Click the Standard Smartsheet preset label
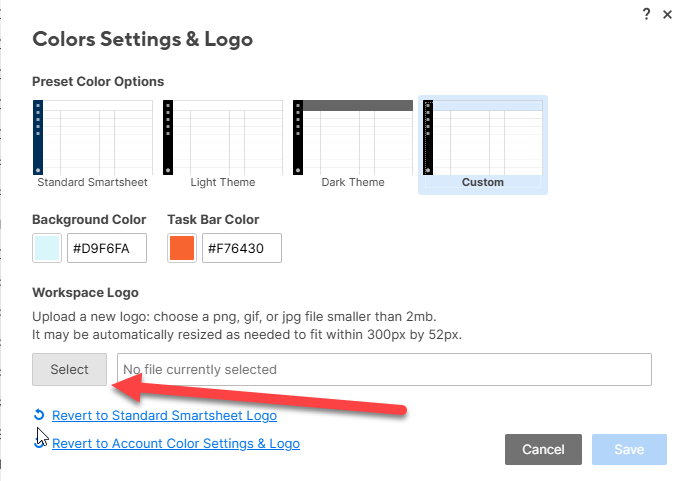 [92, 183]
